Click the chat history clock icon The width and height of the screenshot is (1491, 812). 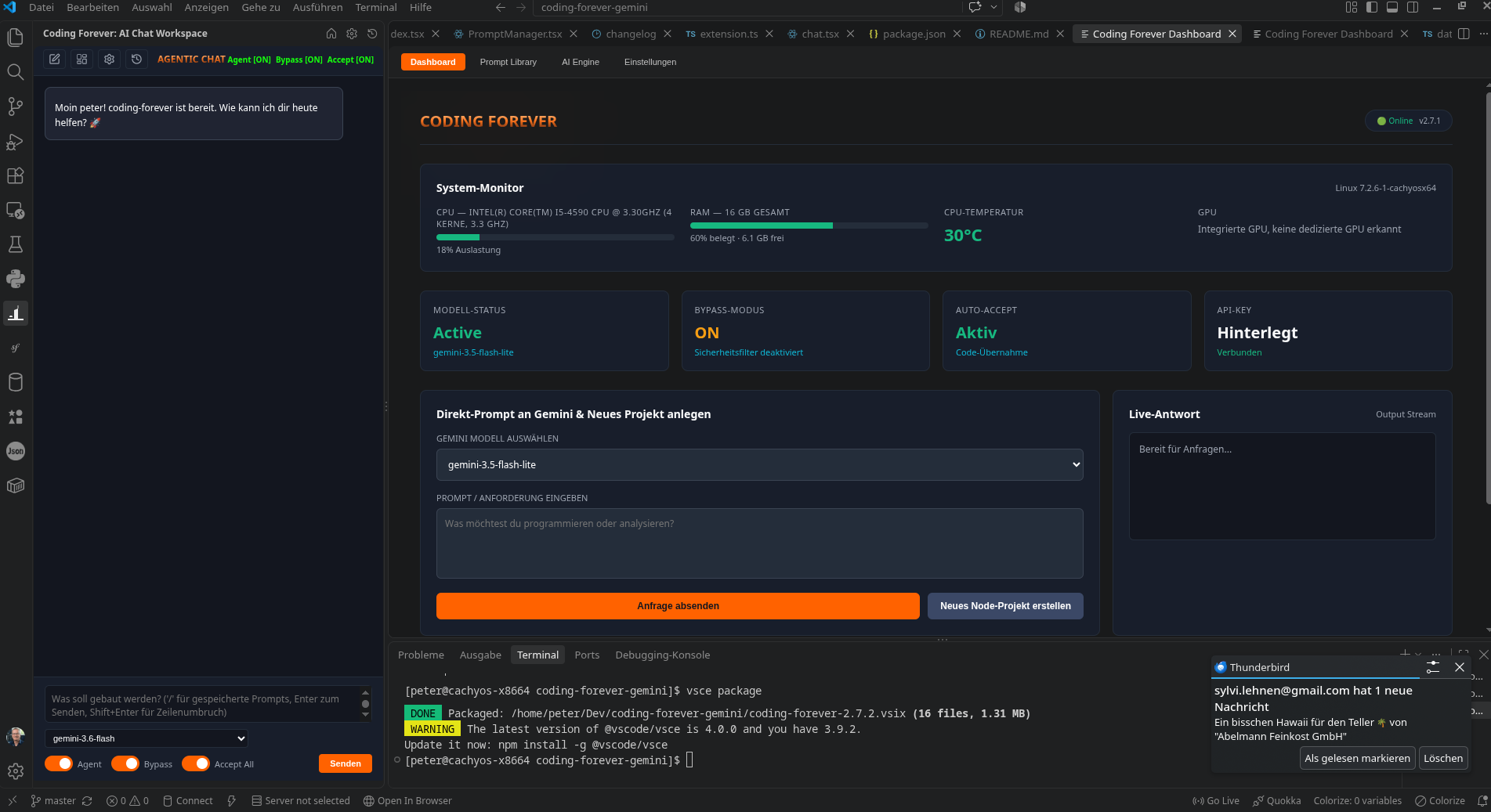[136, 60]
